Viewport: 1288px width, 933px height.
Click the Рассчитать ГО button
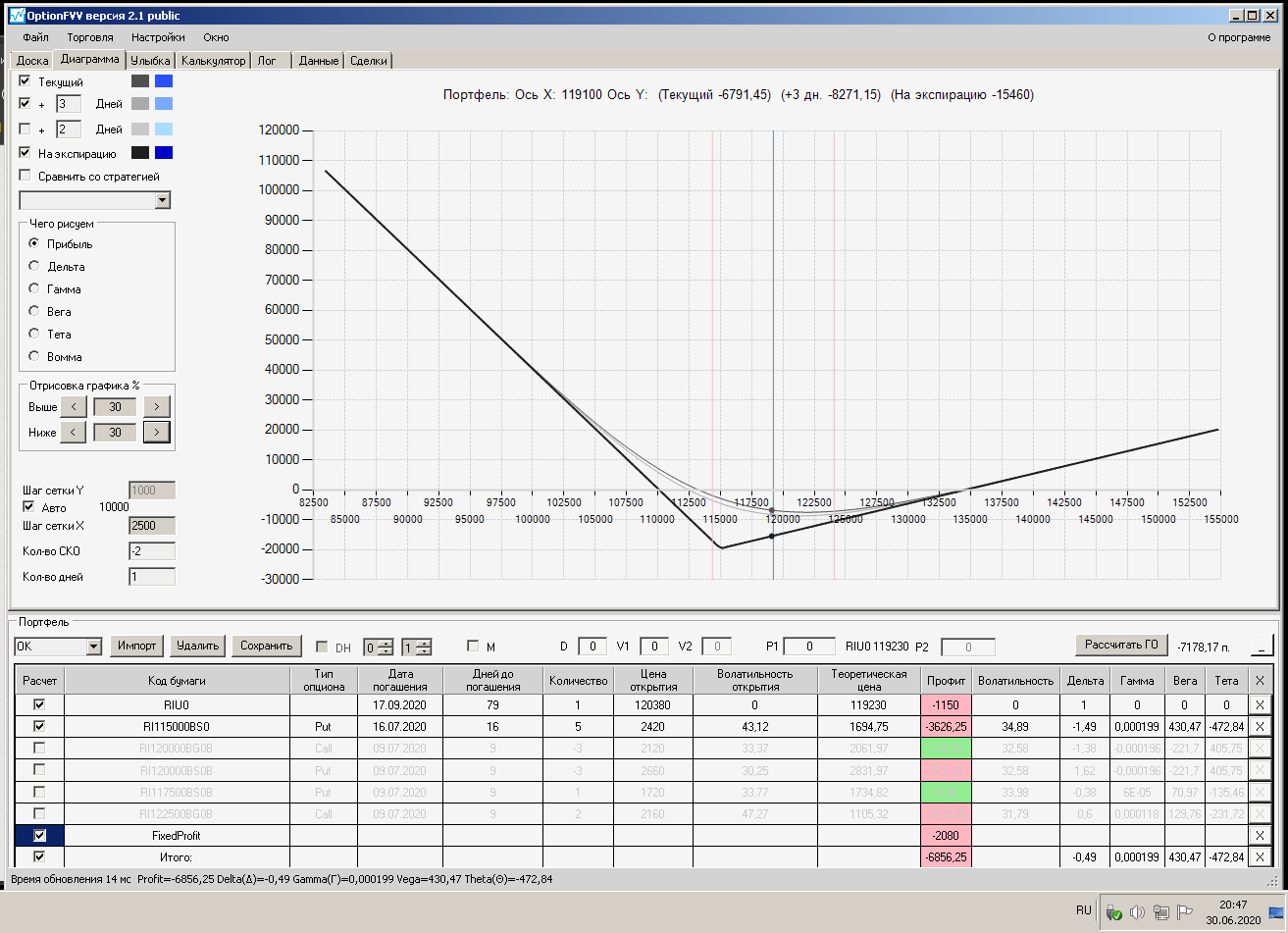click(x=1123, y=645)
